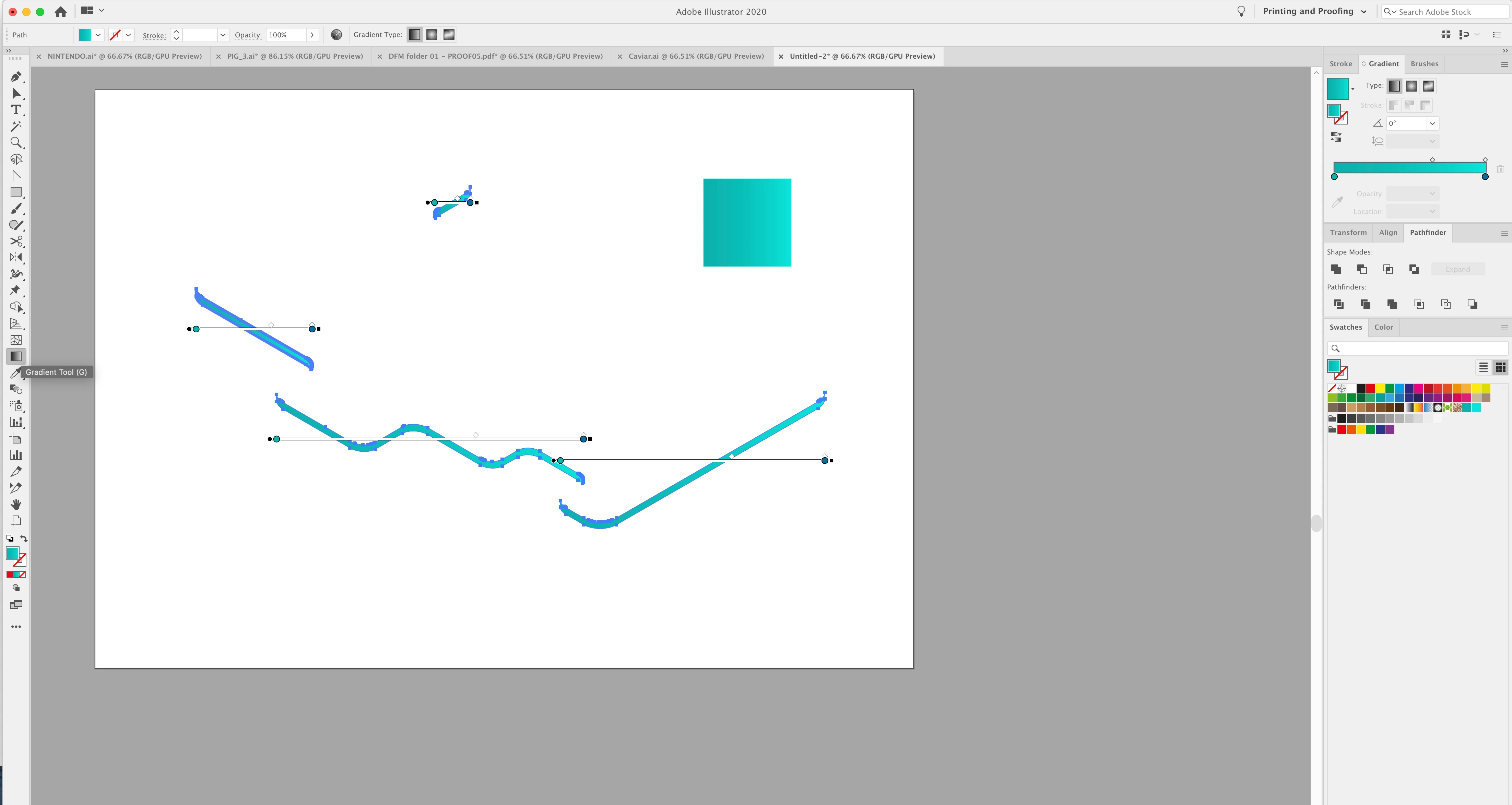Click Unite shape mode in Pathfinder
1512x805 pixels.
1336,269
